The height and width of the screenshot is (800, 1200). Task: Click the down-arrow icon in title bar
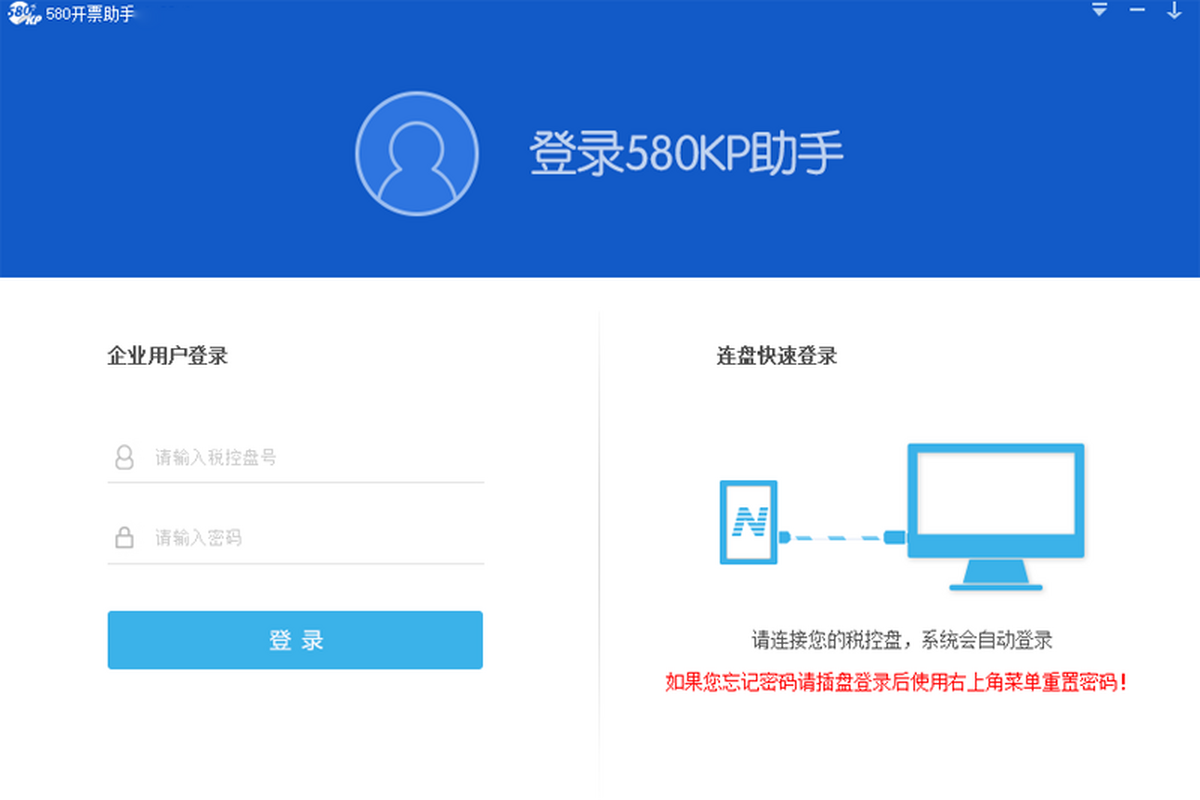(1174, 11)
